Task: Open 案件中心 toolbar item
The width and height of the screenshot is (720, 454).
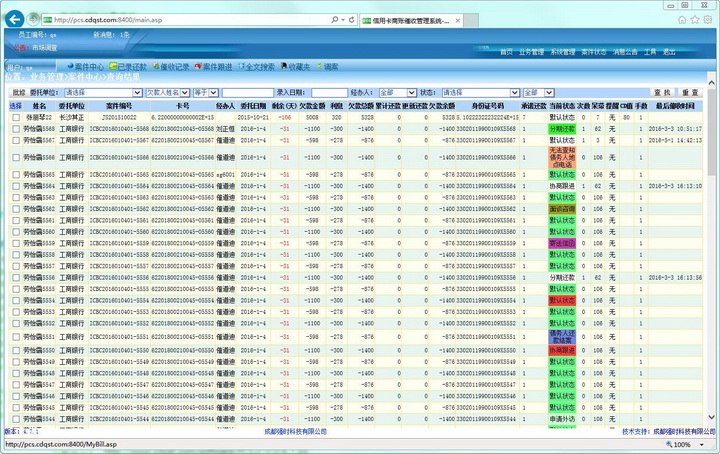Action: pos(85,67)
